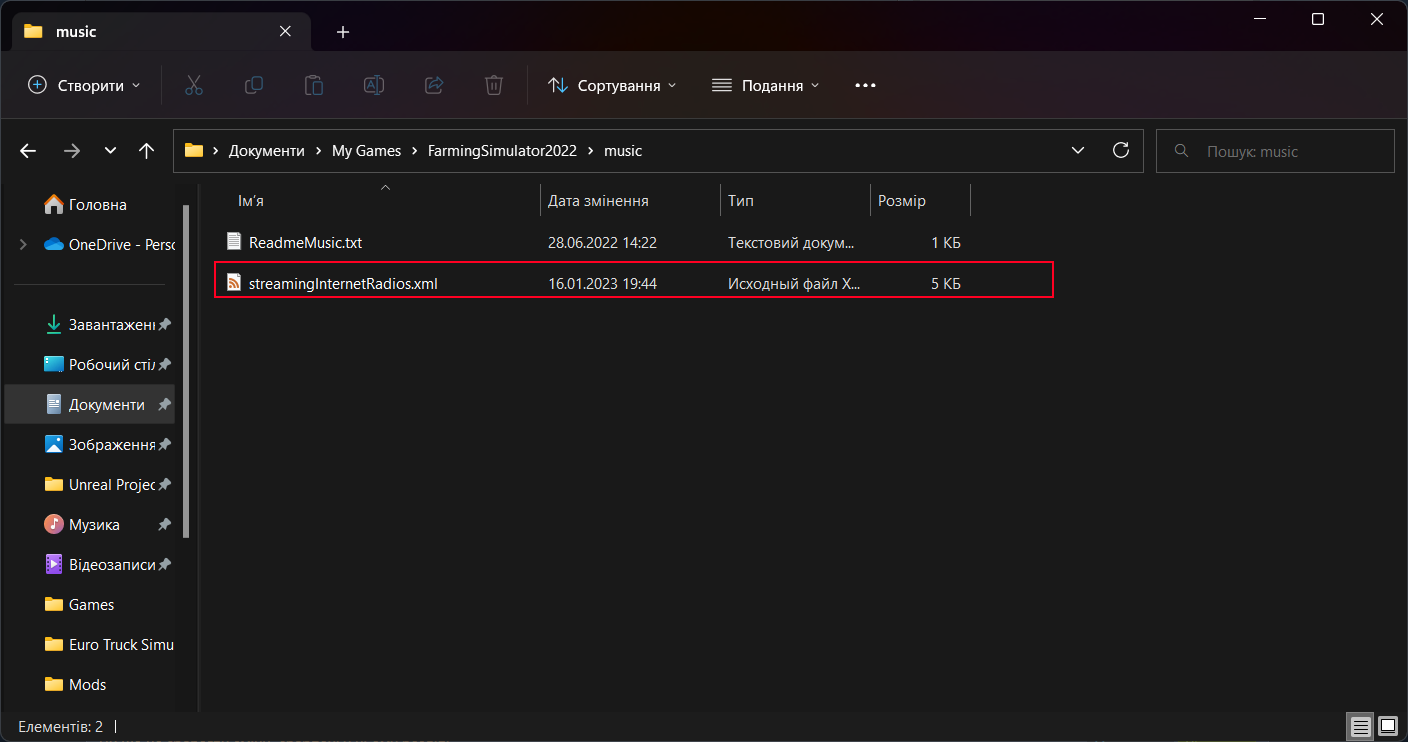Expand the OneDrive tree node
The image size is (1408, 750).
coord(23,244)
